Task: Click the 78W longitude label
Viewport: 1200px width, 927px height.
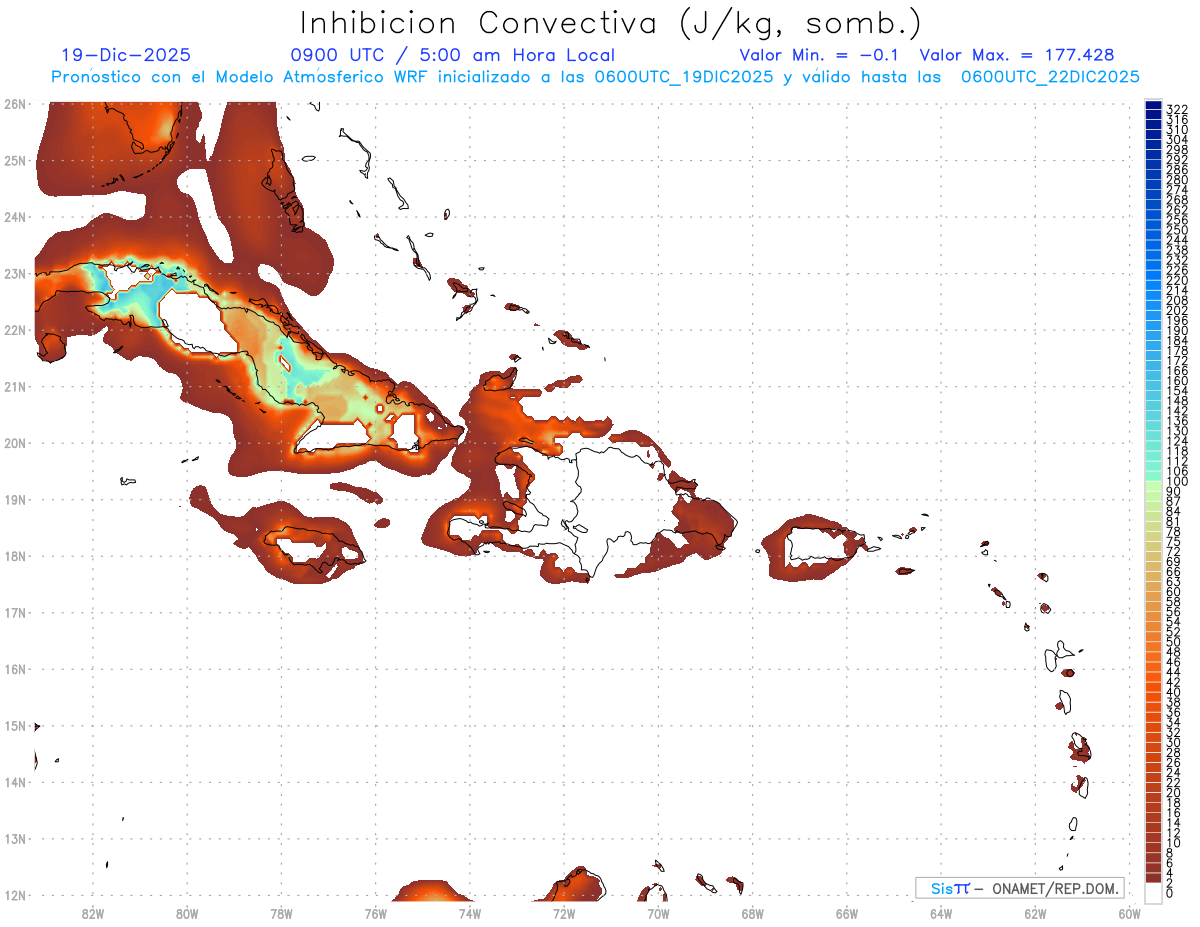Action: pyautogui.click(x=281, y=913)
